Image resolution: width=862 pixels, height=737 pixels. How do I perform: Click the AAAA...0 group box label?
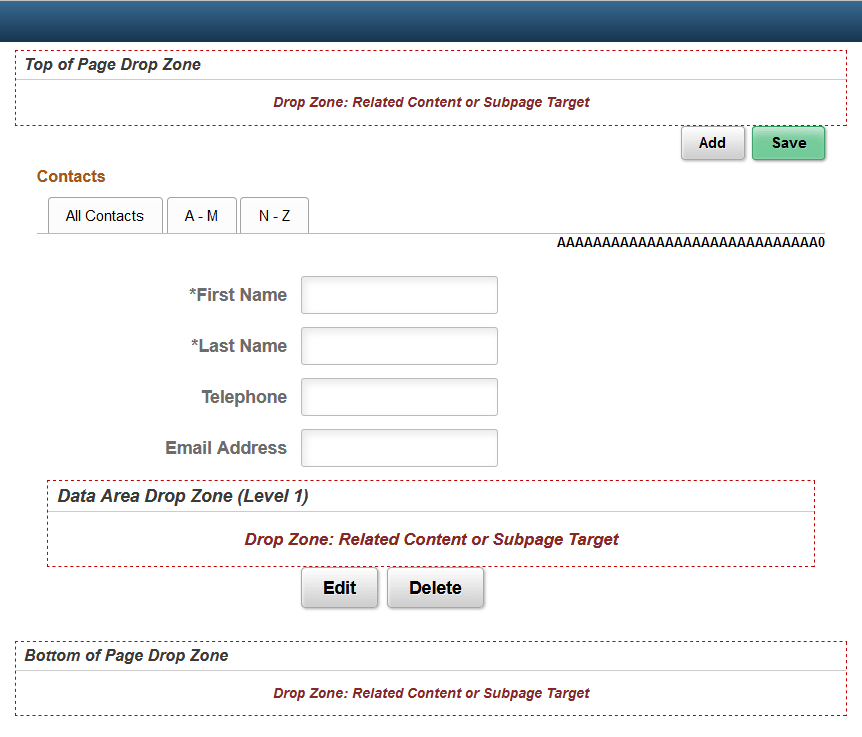coord(689,242)
